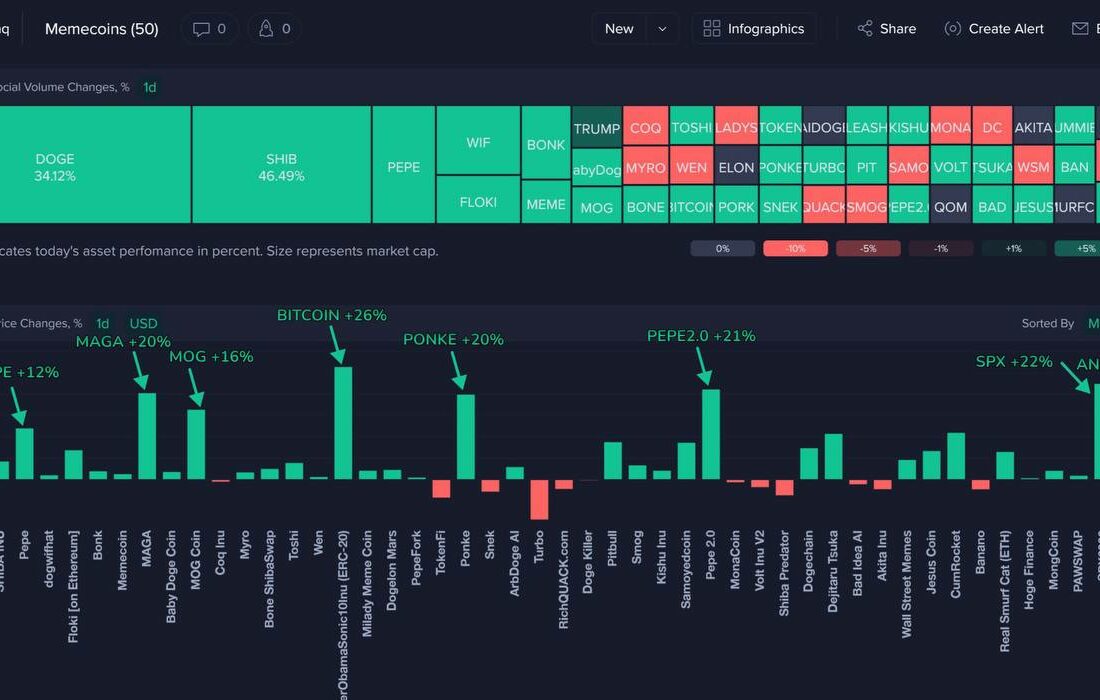Image resolution: width=1100 pixels, height=700 pixels.
Task: Select the VOLT treemap cell
Action: [951, 166]
